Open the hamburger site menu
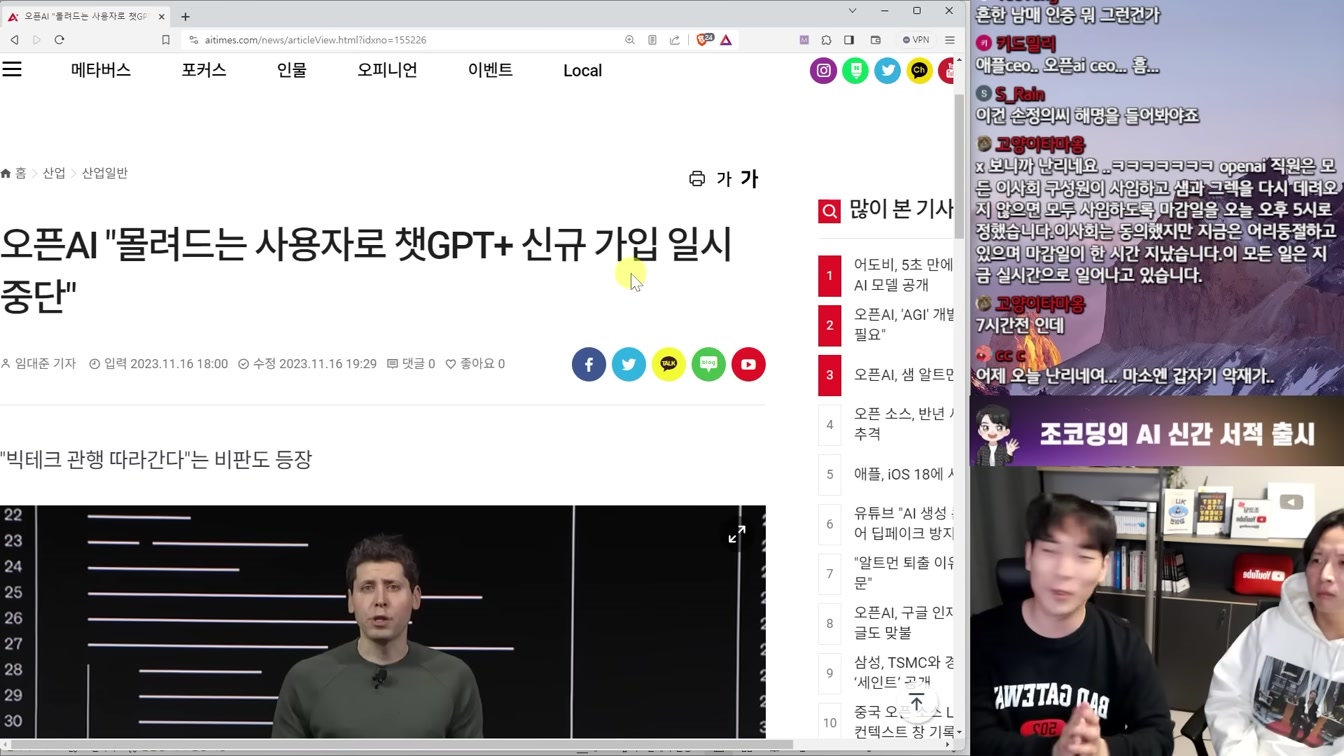 click(12, 70)
